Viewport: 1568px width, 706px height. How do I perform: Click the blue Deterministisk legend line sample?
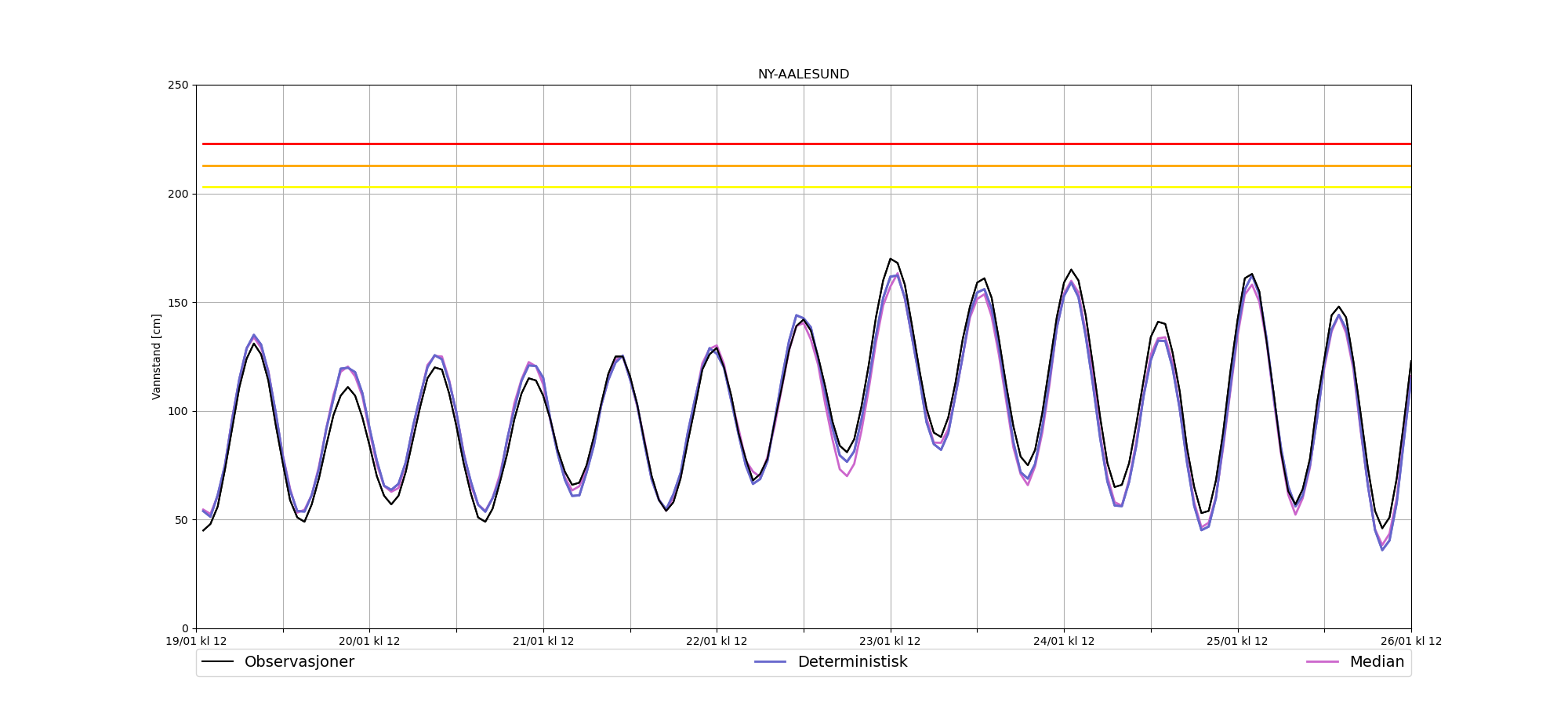tap(770, 662)
